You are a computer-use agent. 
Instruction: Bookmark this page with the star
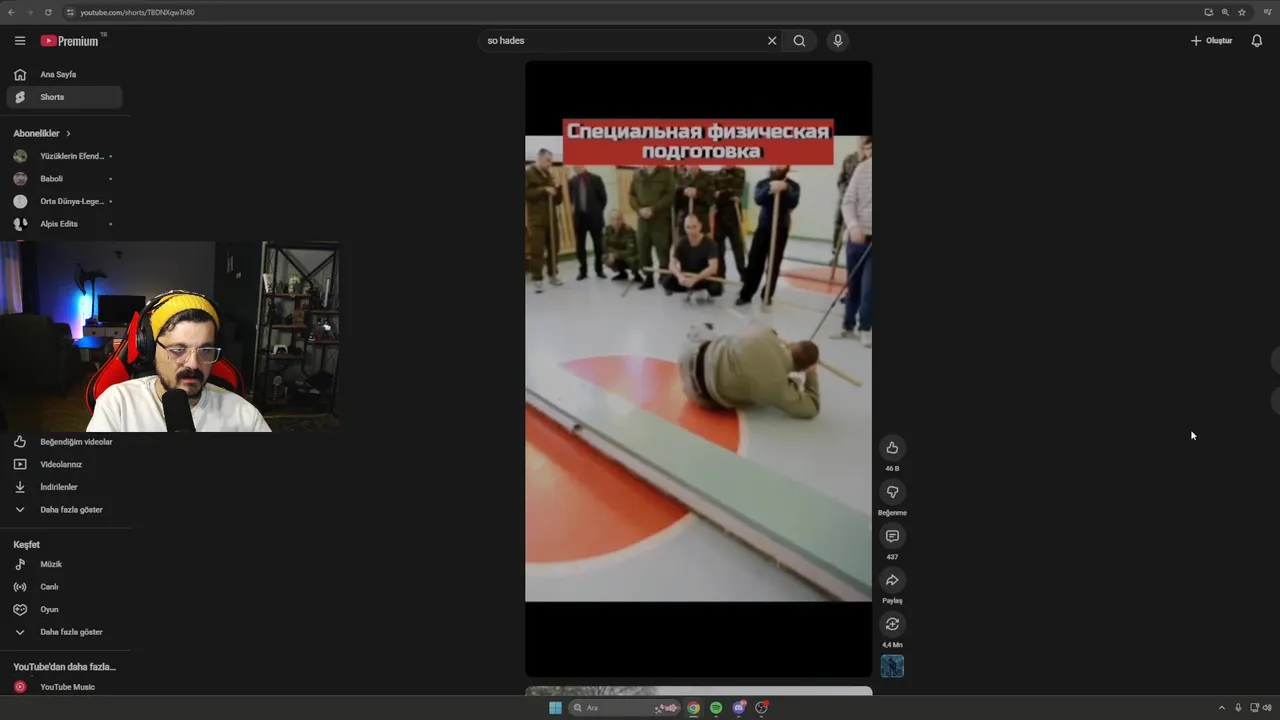click(1242, 12)
